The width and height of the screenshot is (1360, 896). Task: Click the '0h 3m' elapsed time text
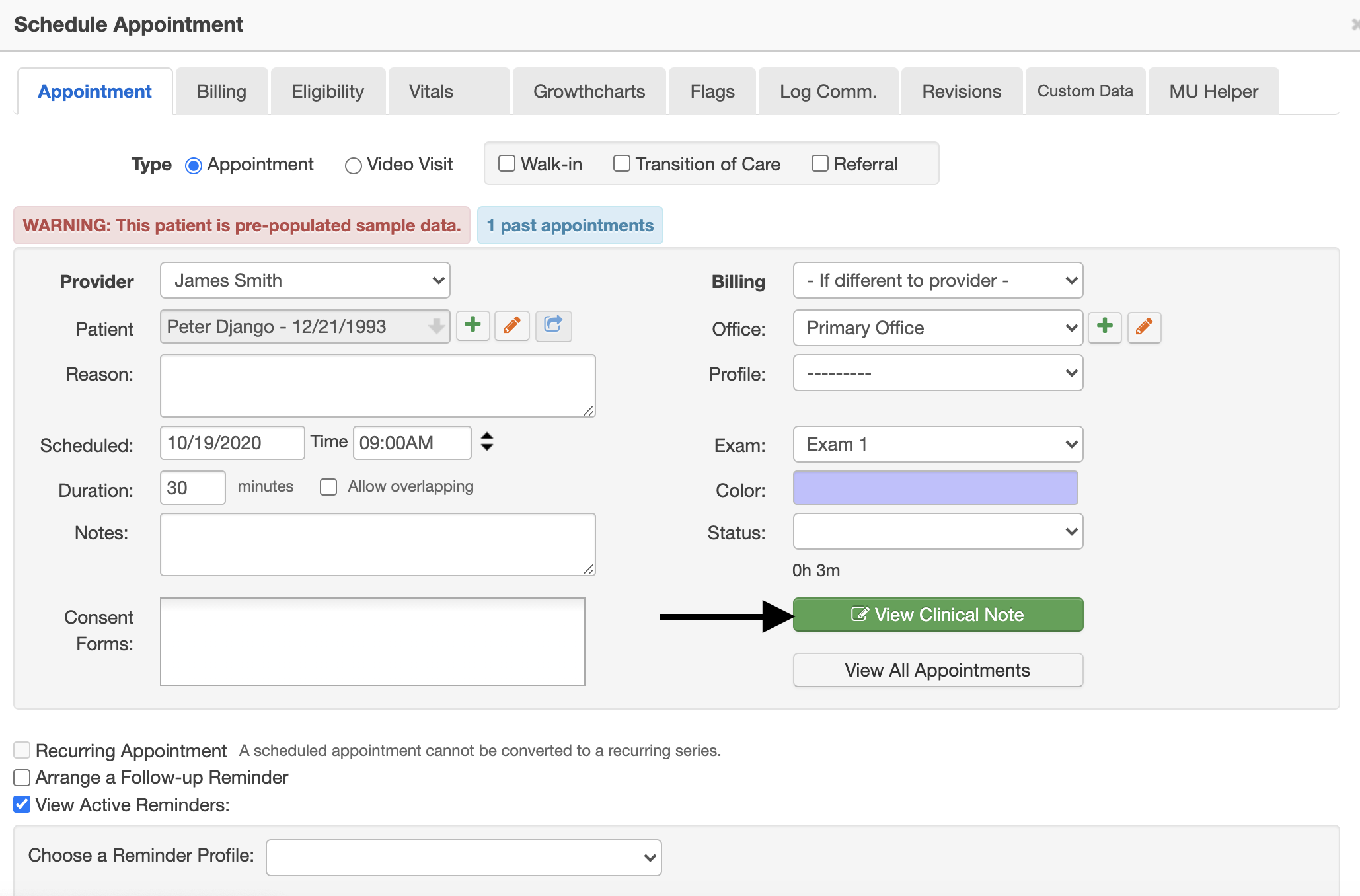coord(816,570)
